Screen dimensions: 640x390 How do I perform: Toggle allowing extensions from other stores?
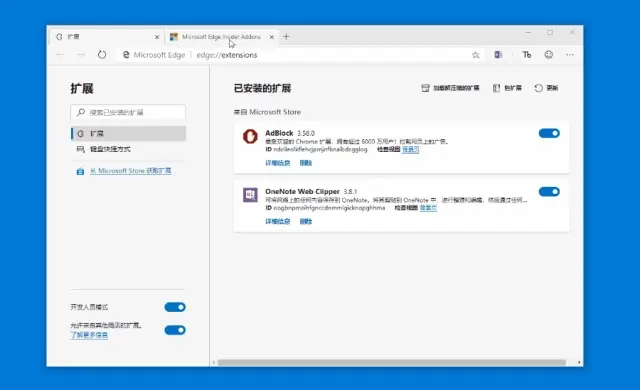175,330
